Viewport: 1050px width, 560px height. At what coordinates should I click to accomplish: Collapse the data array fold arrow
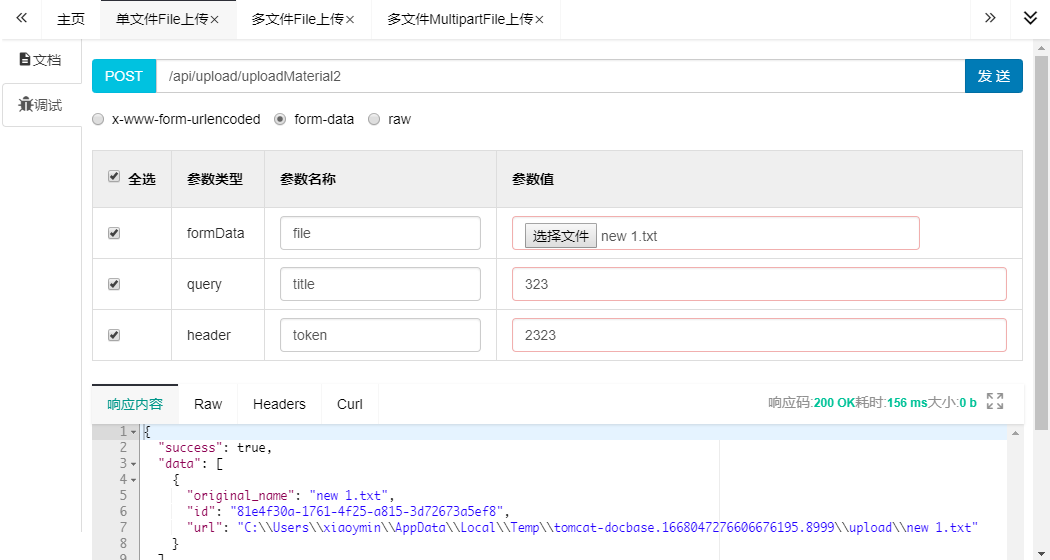tap(134, 464)
